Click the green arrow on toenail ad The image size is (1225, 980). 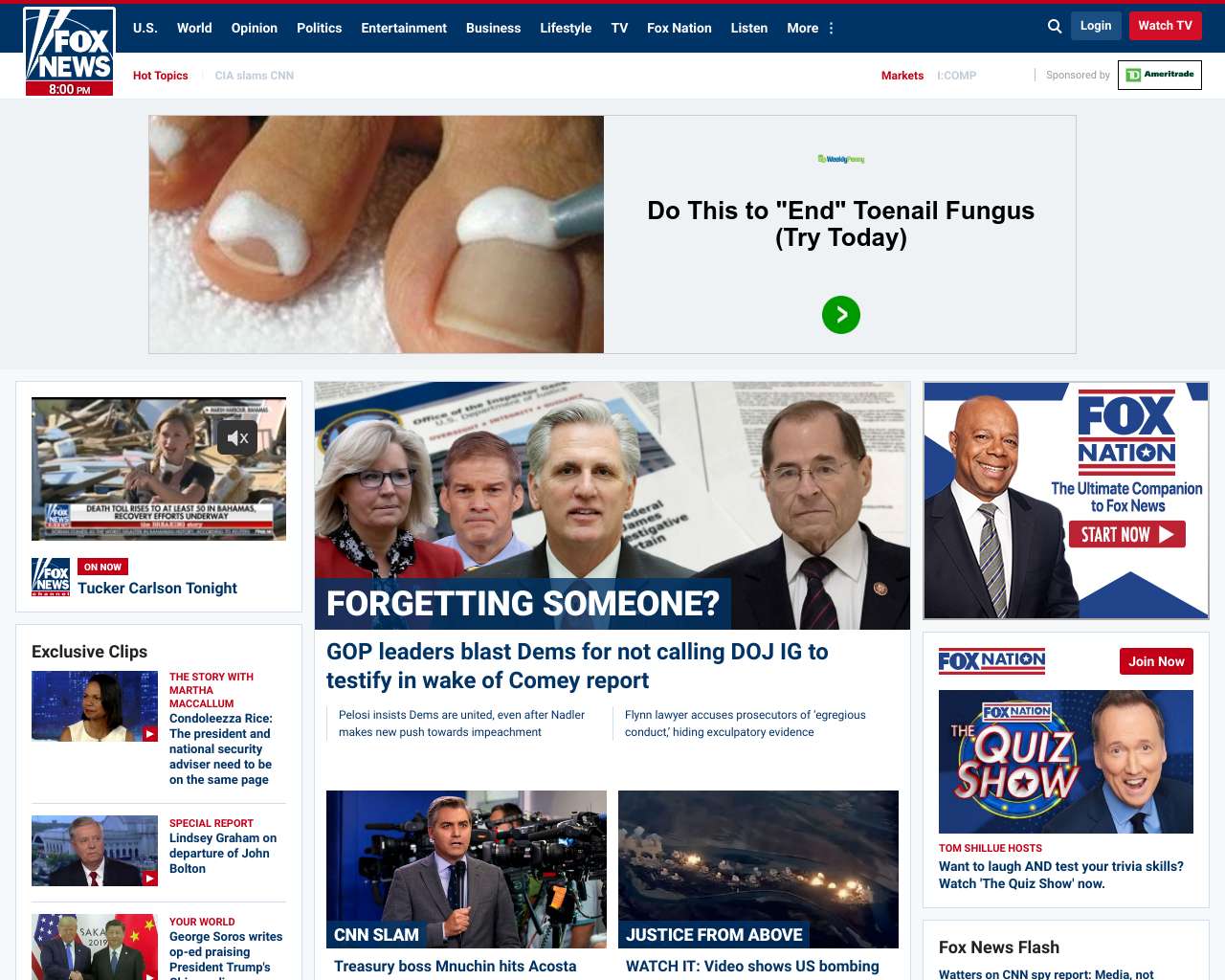pos(841,315)
